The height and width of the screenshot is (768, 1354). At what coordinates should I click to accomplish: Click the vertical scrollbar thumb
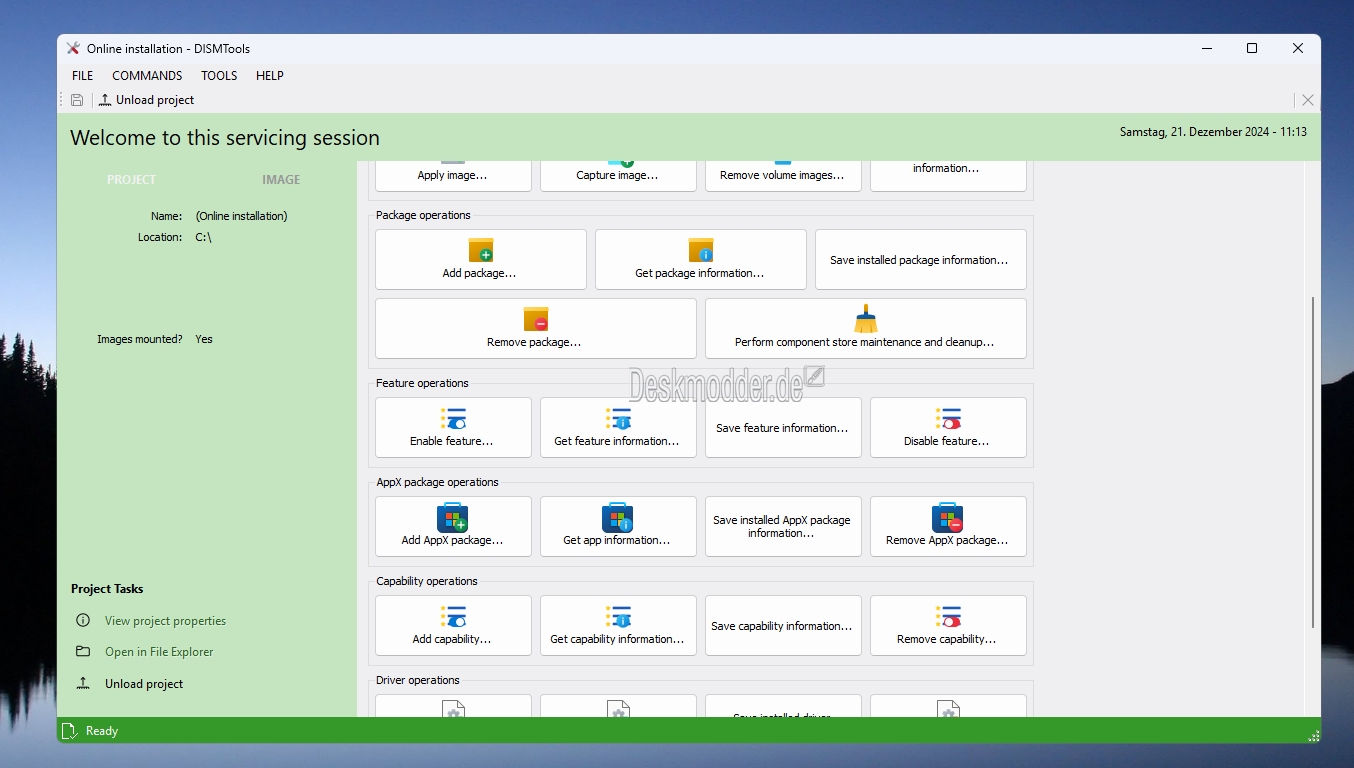pos(1312,462)
